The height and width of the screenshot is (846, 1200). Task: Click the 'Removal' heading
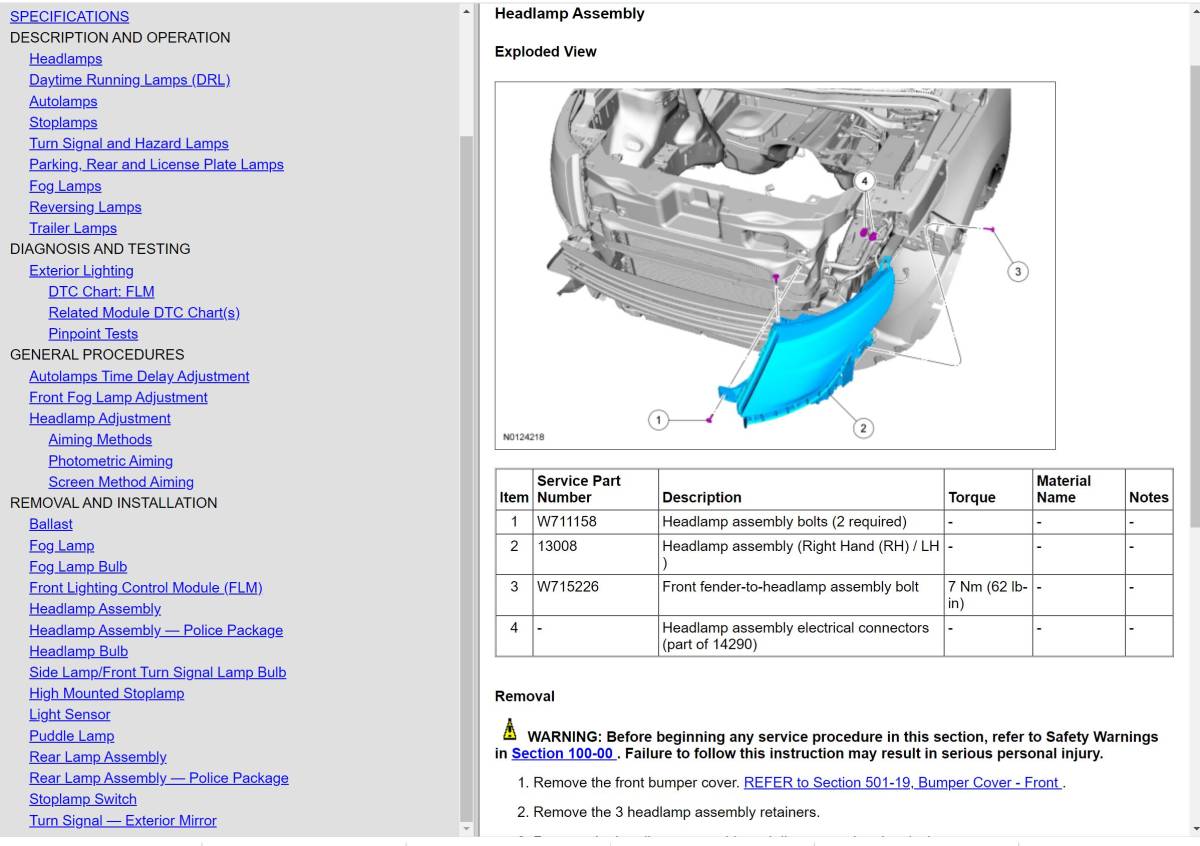[x=524, y=696]
